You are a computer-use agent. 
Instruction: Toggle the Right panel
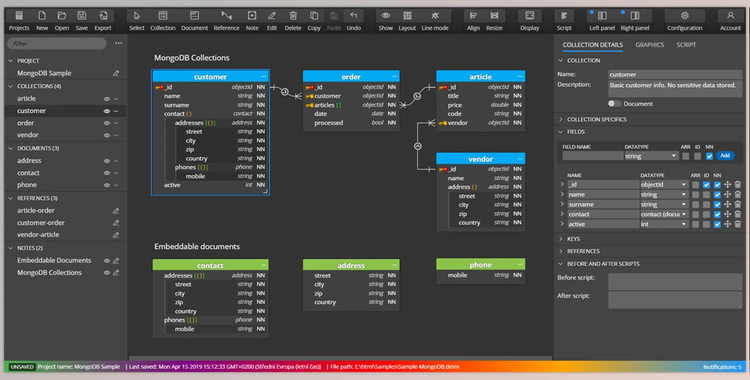(x=635, y=21)
